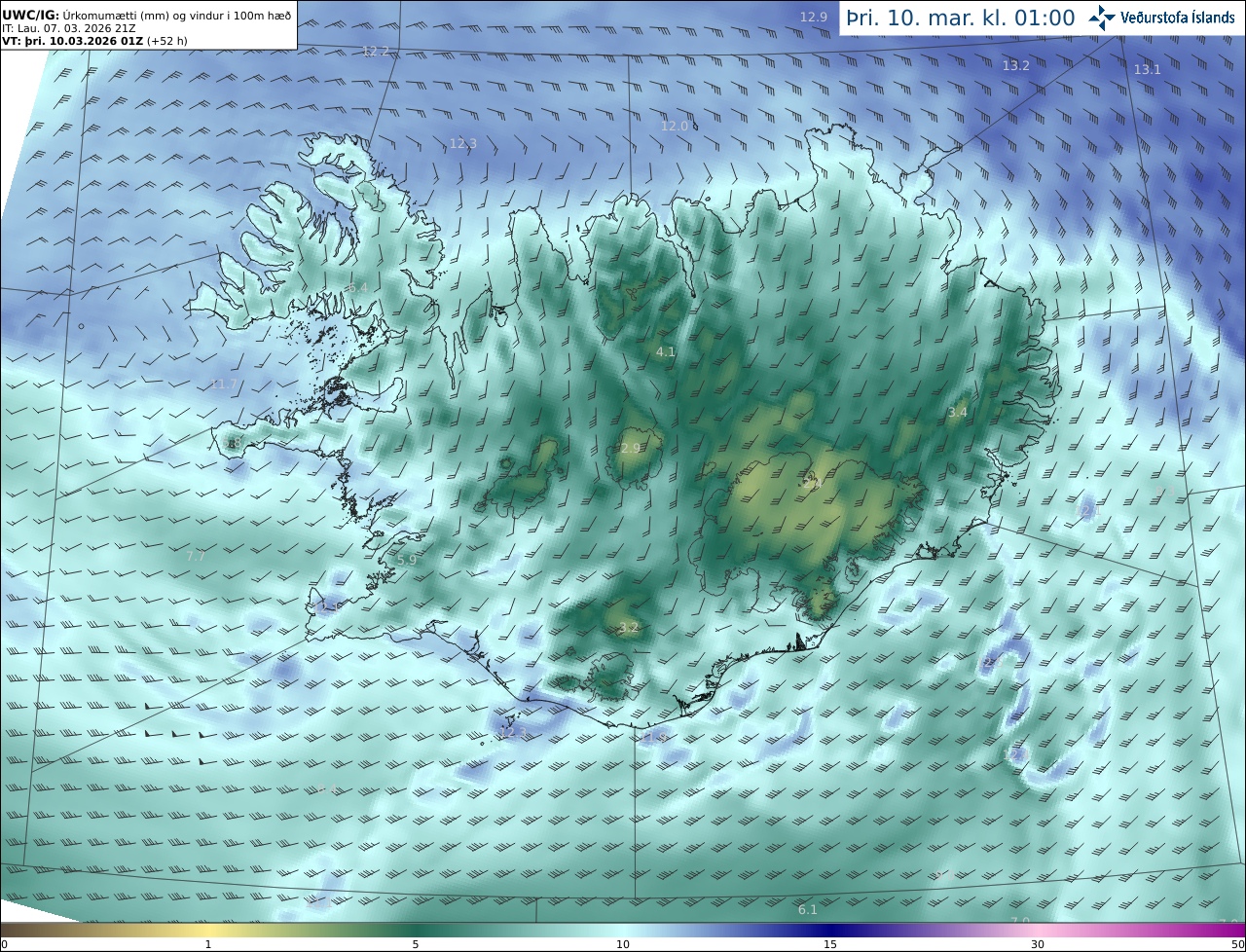Screen dimensions: 1246x952
Task: Click the 6.4 value in the Westfjords
Action: pyautogui.click(x=358, y=287)
